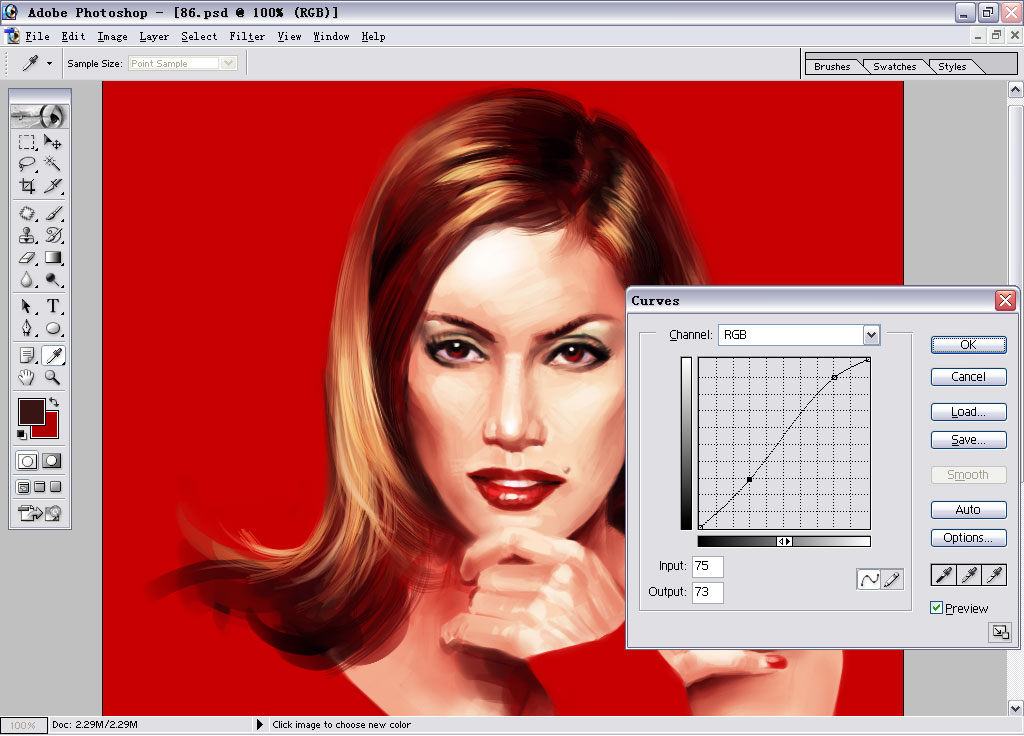Pick the Set White Point eyedropper in Curves
The width and height of the screenshot is (1024, 736).
[x=994, y=575]
